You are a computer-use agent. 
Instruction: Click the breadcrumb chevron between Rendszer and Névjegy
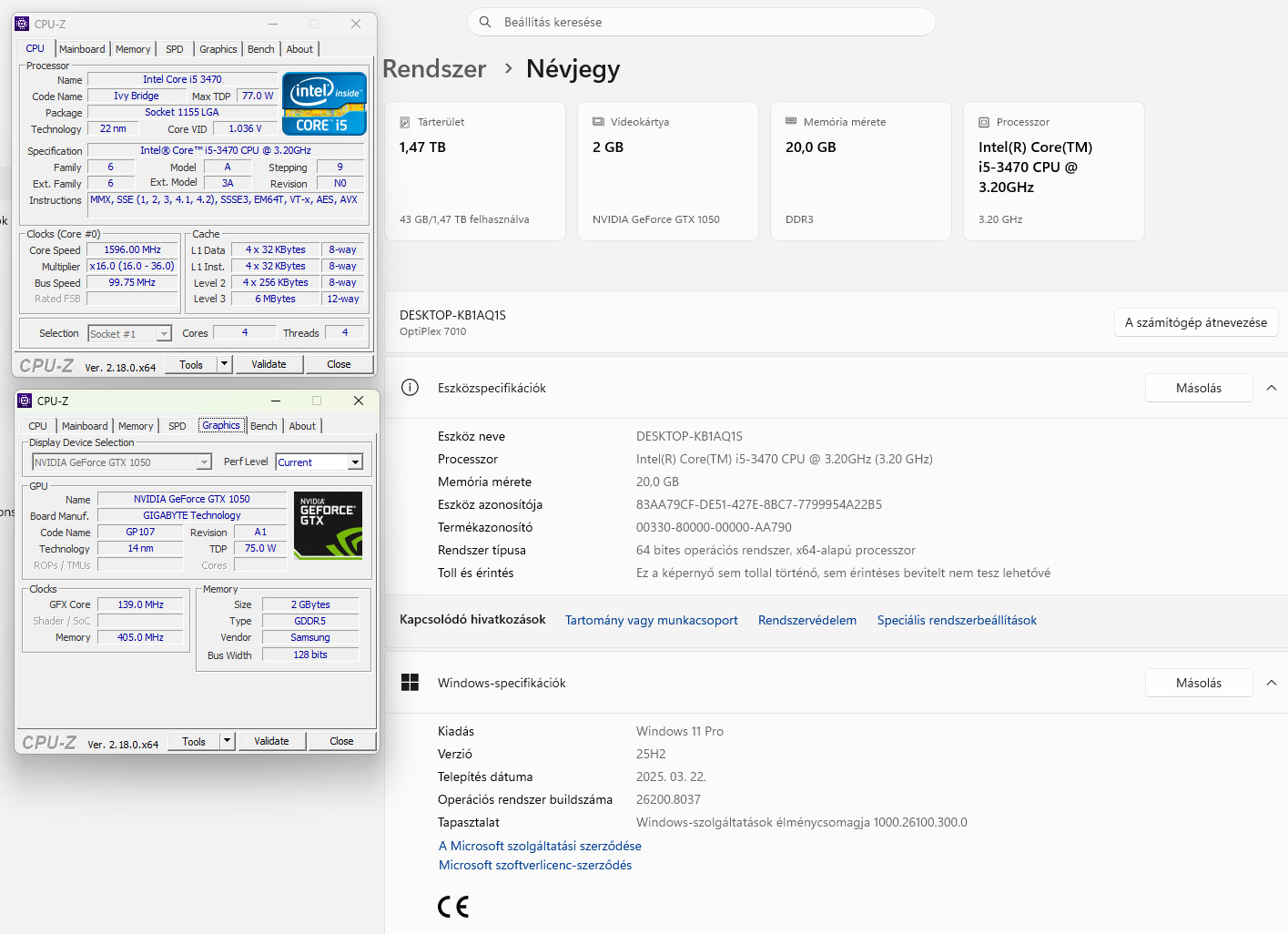(508, 68)
